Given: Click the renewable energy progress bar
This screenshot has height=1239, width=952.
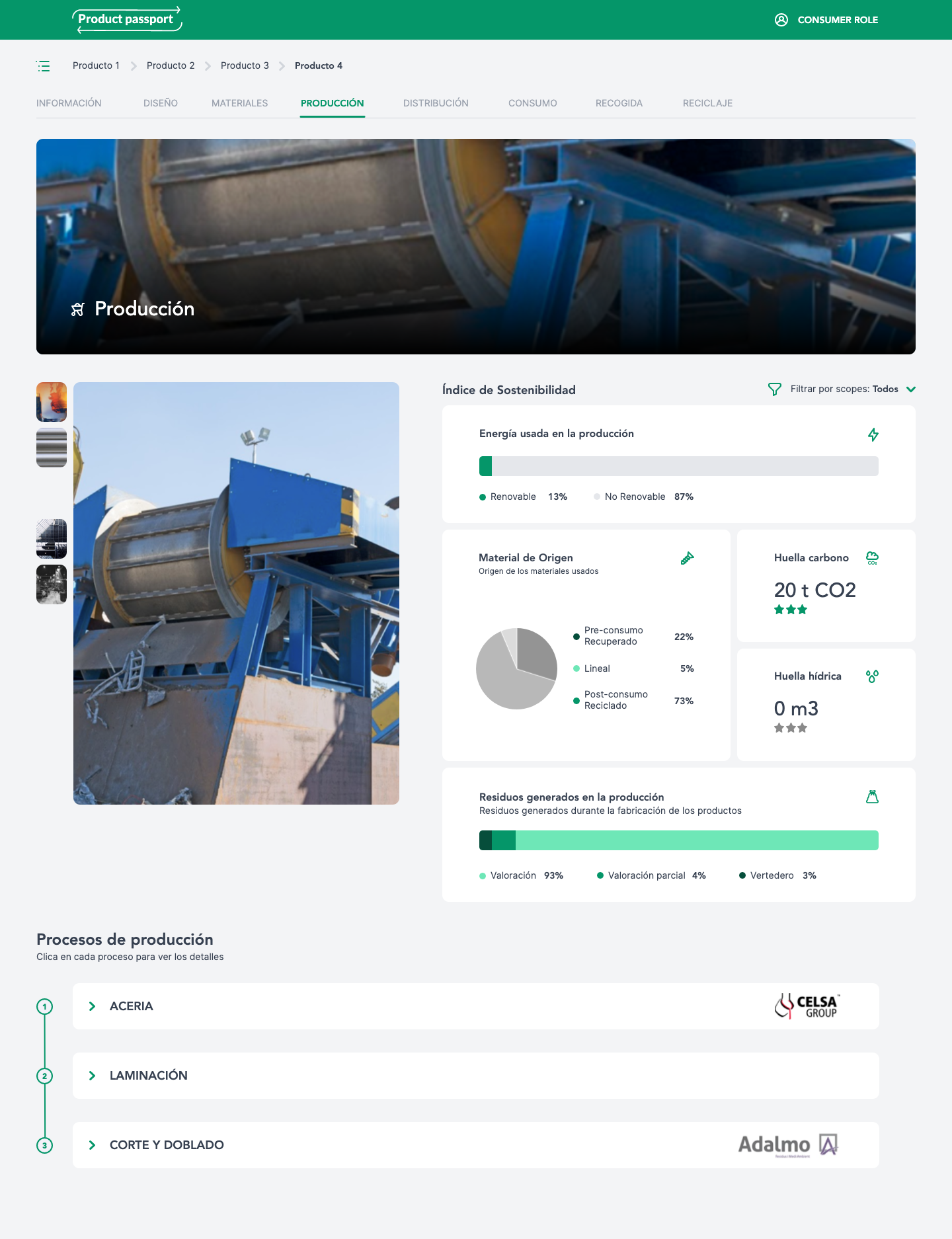Looking at the screenshot, I should click(x=679, y=466).
